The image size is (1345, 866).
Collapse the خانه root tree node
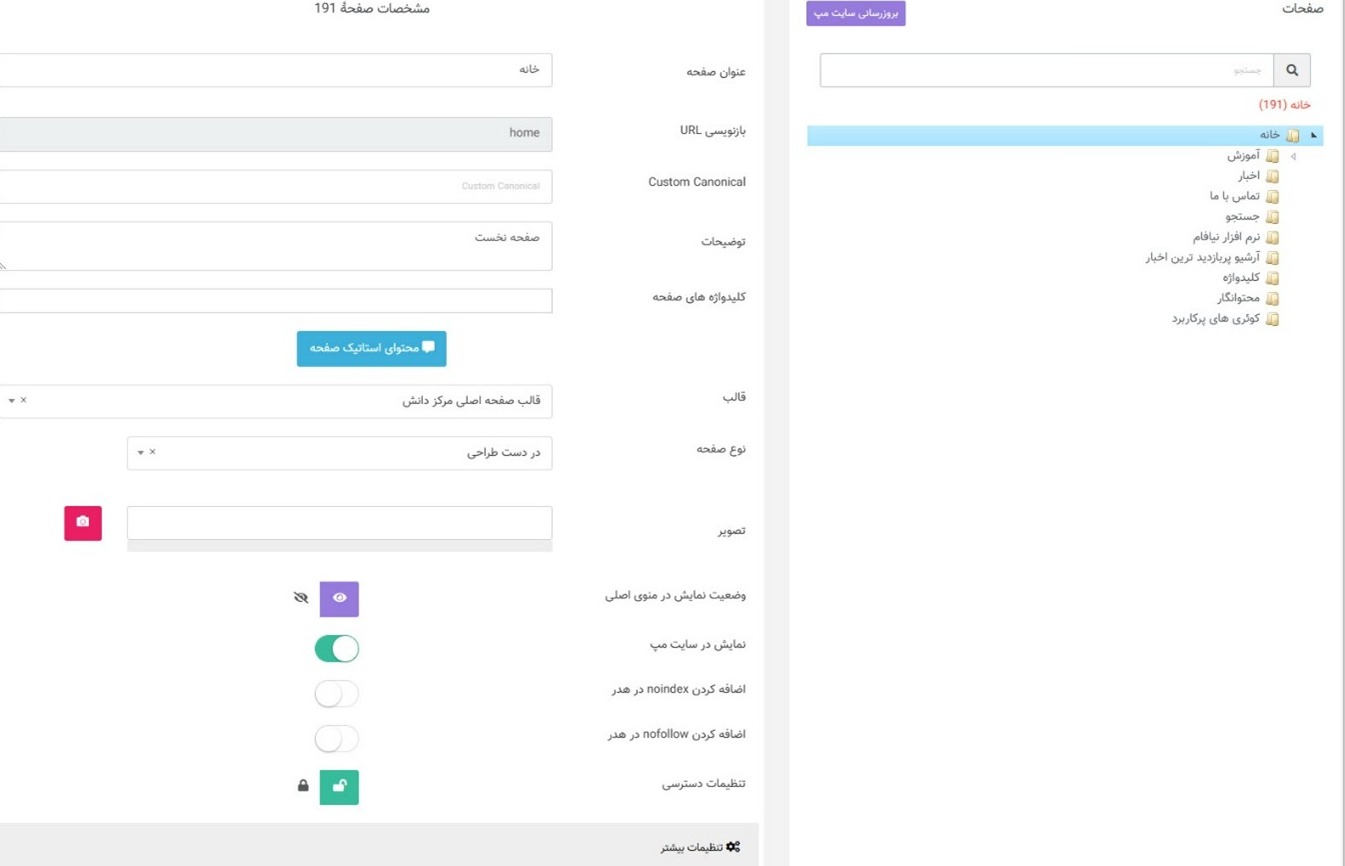point(1314,135)
